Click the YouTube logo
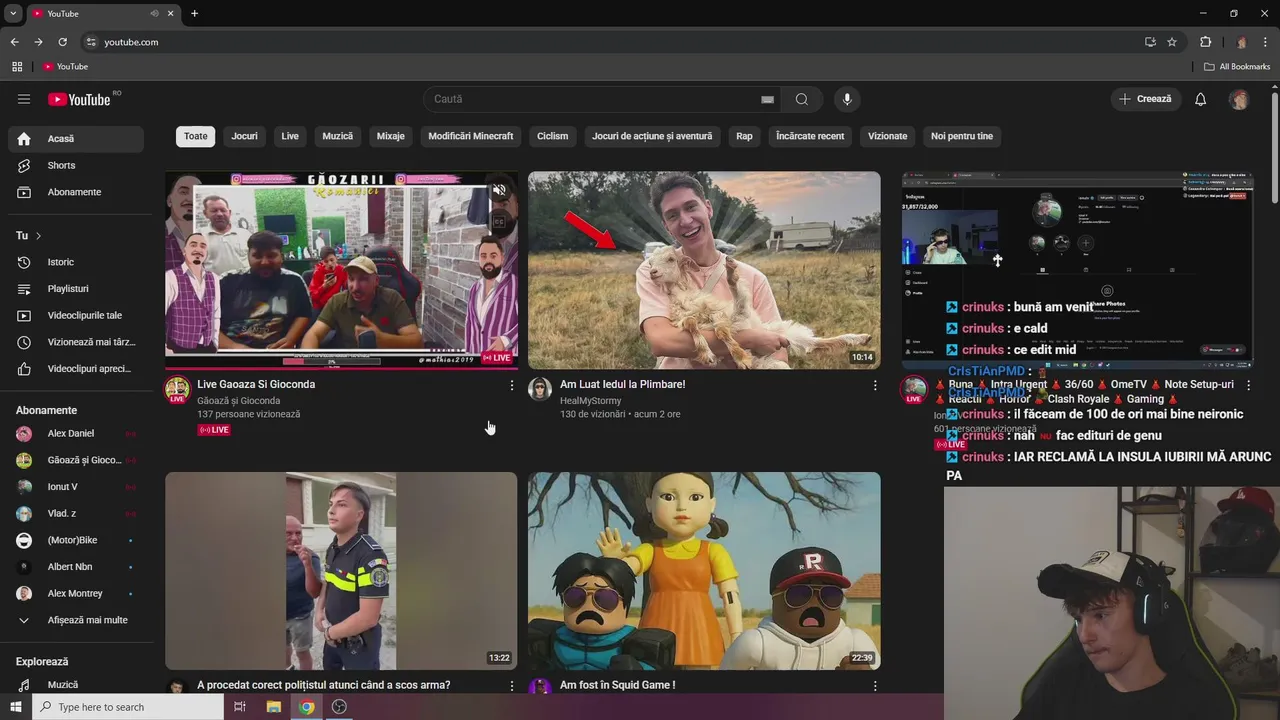 (x=79, y=99)
